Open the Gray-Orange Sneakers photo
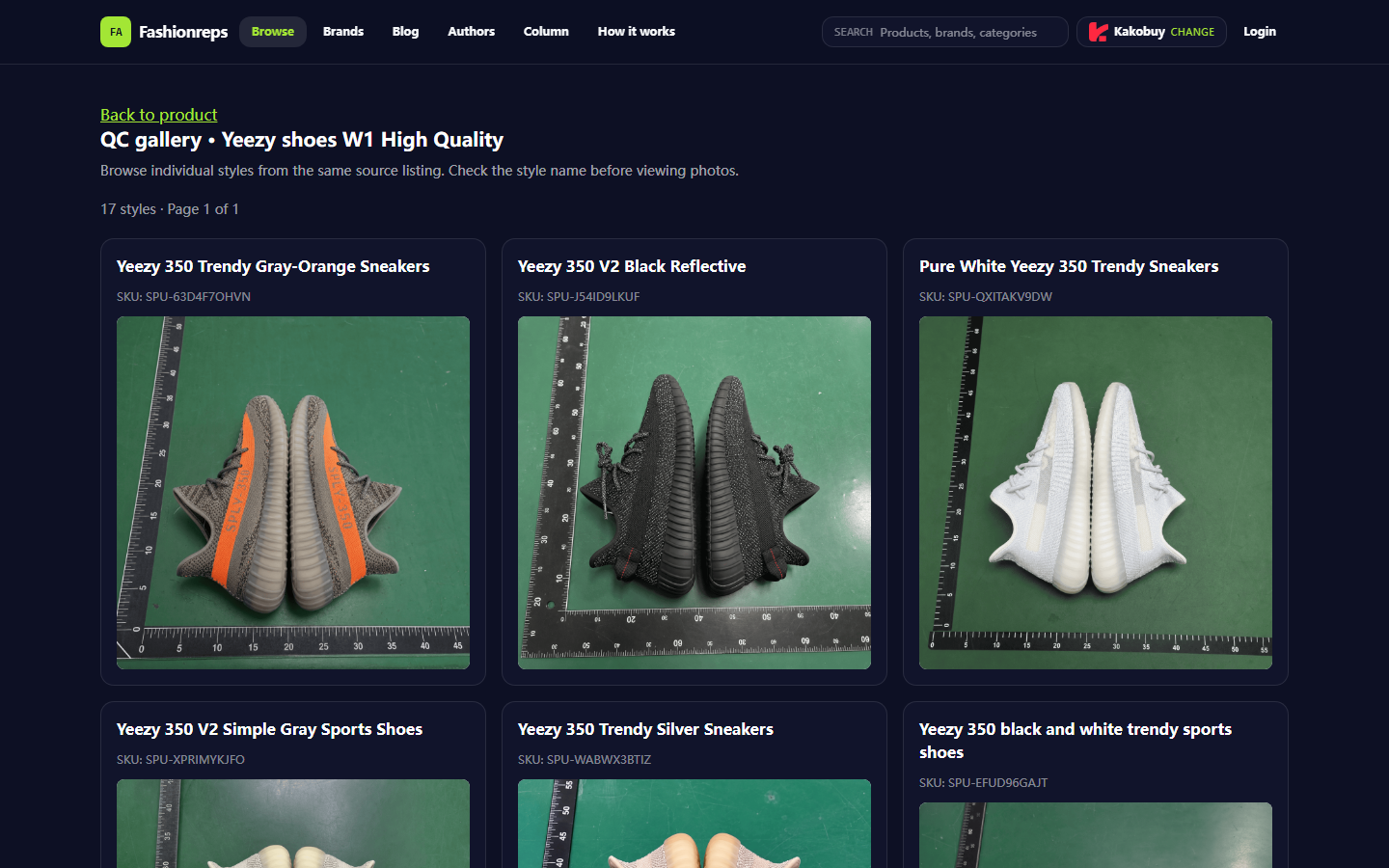This screenshot has width=1389, height=868. coord(293,493)
